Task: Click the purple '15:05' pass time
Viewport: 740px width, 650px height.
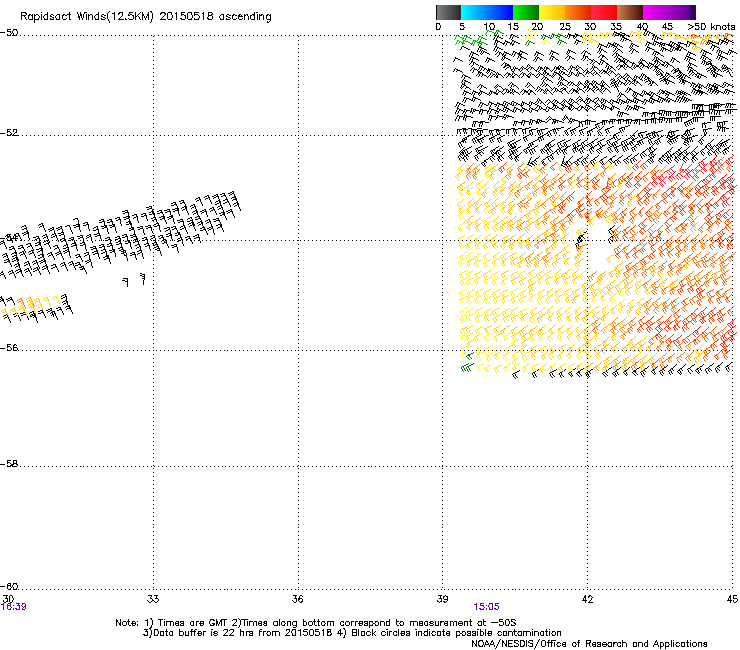Action: (x=486, y=607)
